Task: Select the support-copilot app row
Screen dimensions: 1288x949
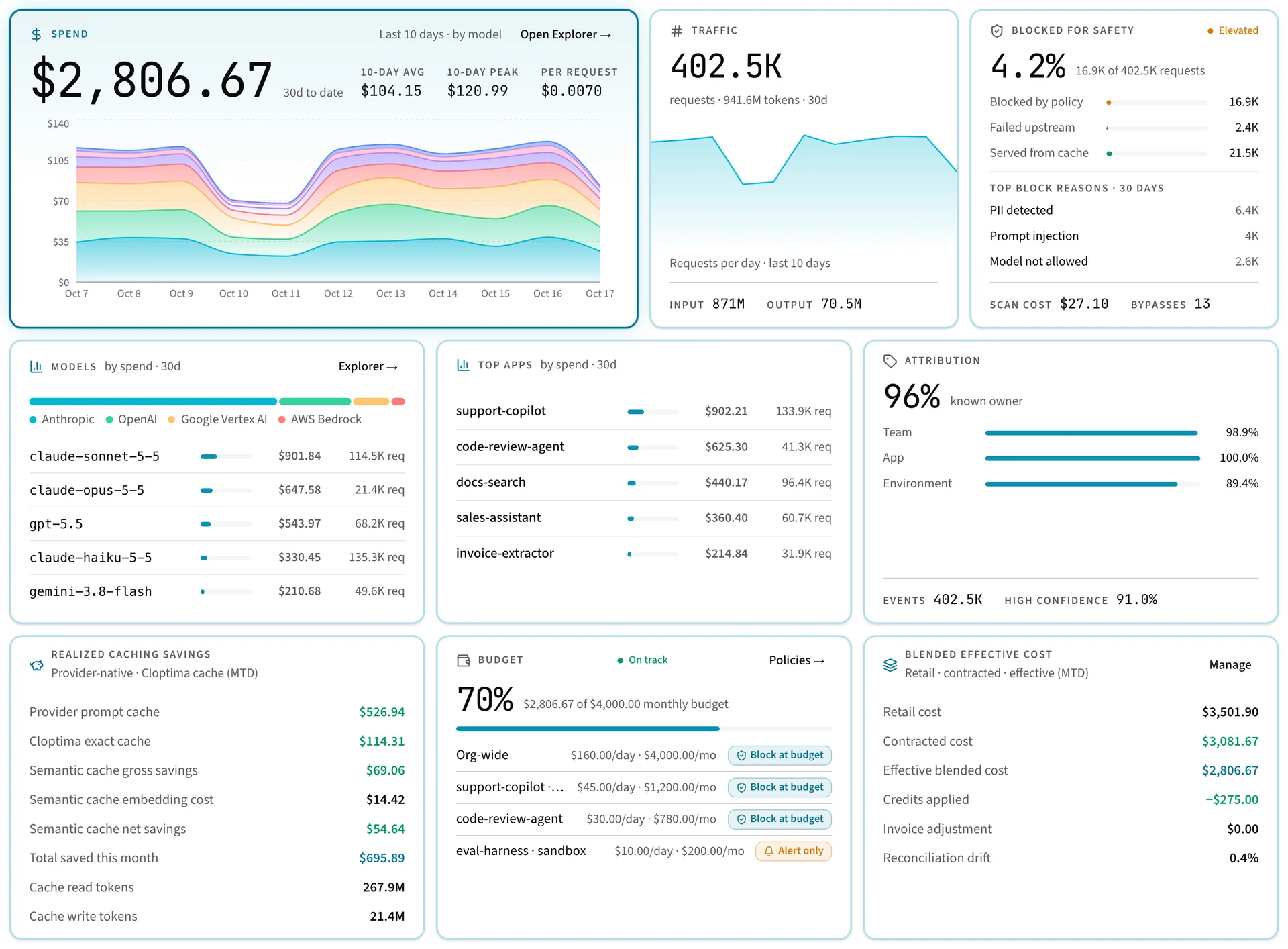Action: [643, 411]
